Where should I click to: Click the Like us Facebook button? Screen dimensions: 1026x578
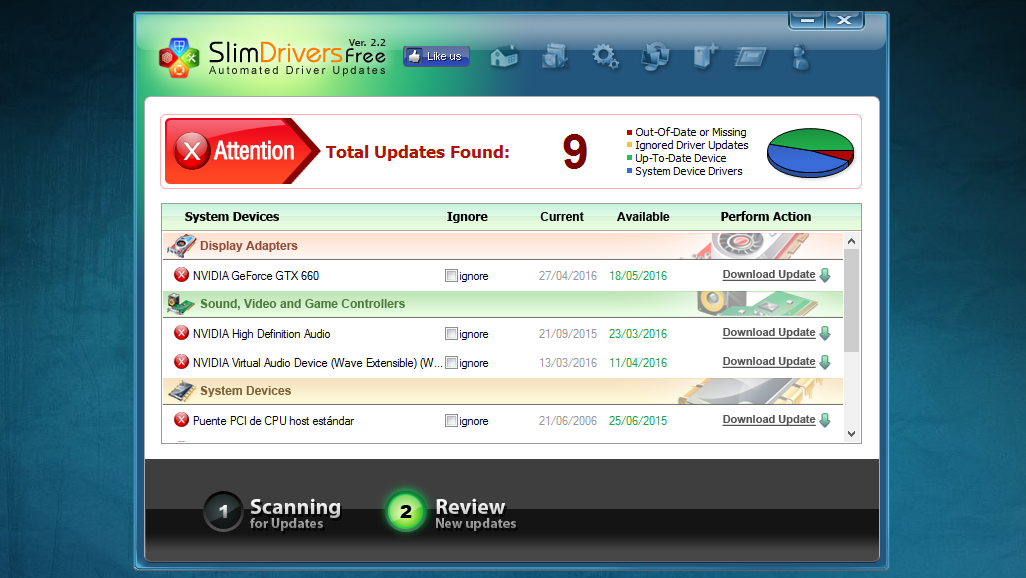[x=436, y=56]
